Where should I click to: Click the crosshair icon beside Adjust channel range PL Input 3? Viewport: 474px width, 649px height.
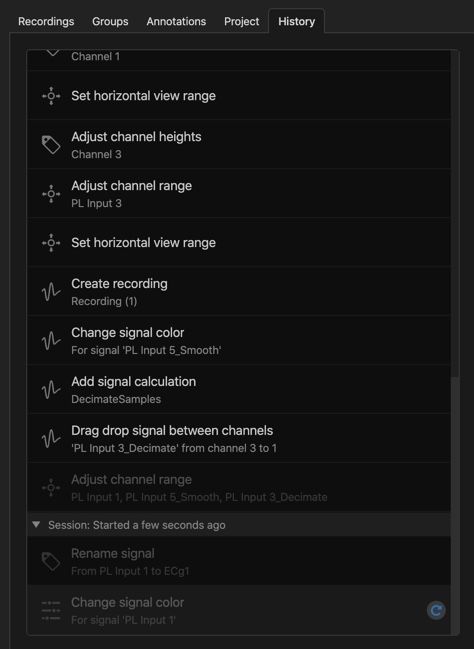(51, 194)
